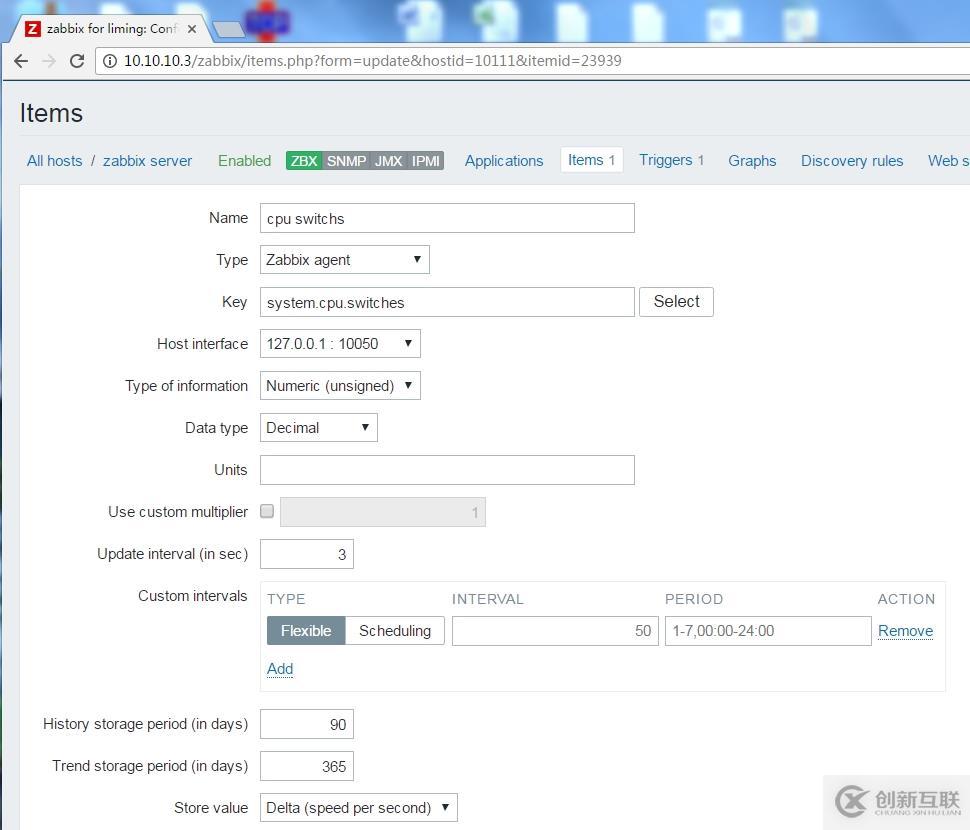Open a new browser tab
The height and width of the screenshot is (830, 970).
click(228, 28)
